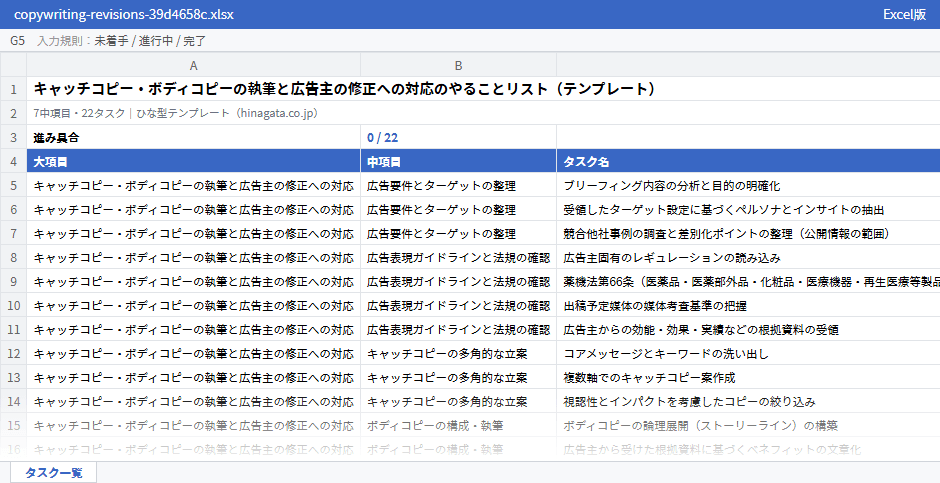Screen dimensions: 940x483
Task: Select ブリーフィング内容の分析と目的の明確化 cell
Action: [x=748, y=186]
